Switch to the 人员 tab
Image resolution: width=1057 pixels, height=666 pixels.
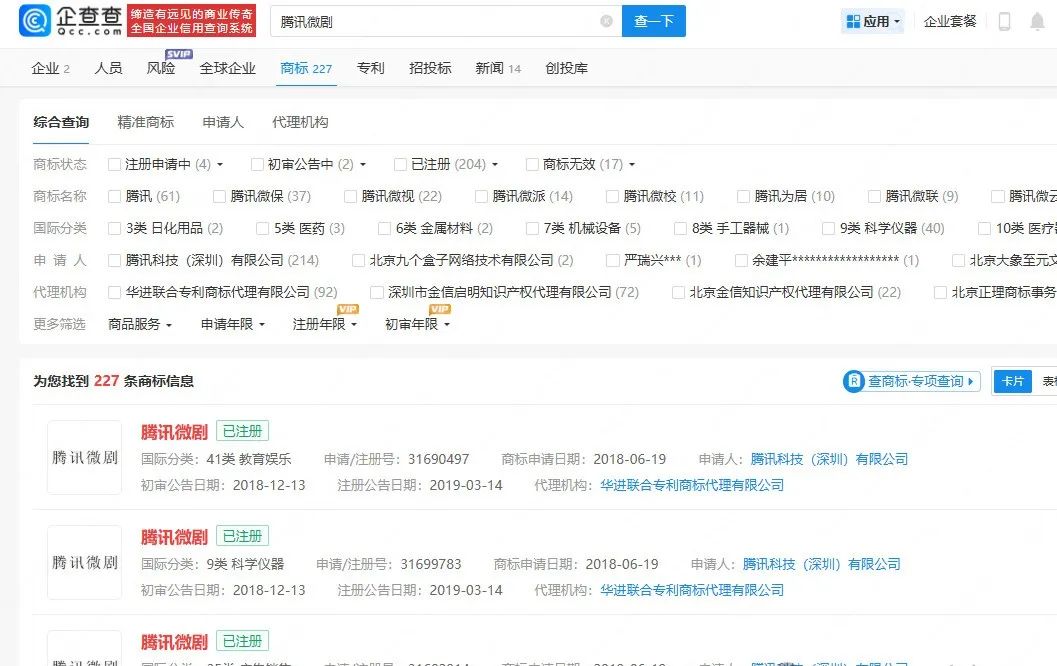[x=108, y=68]
